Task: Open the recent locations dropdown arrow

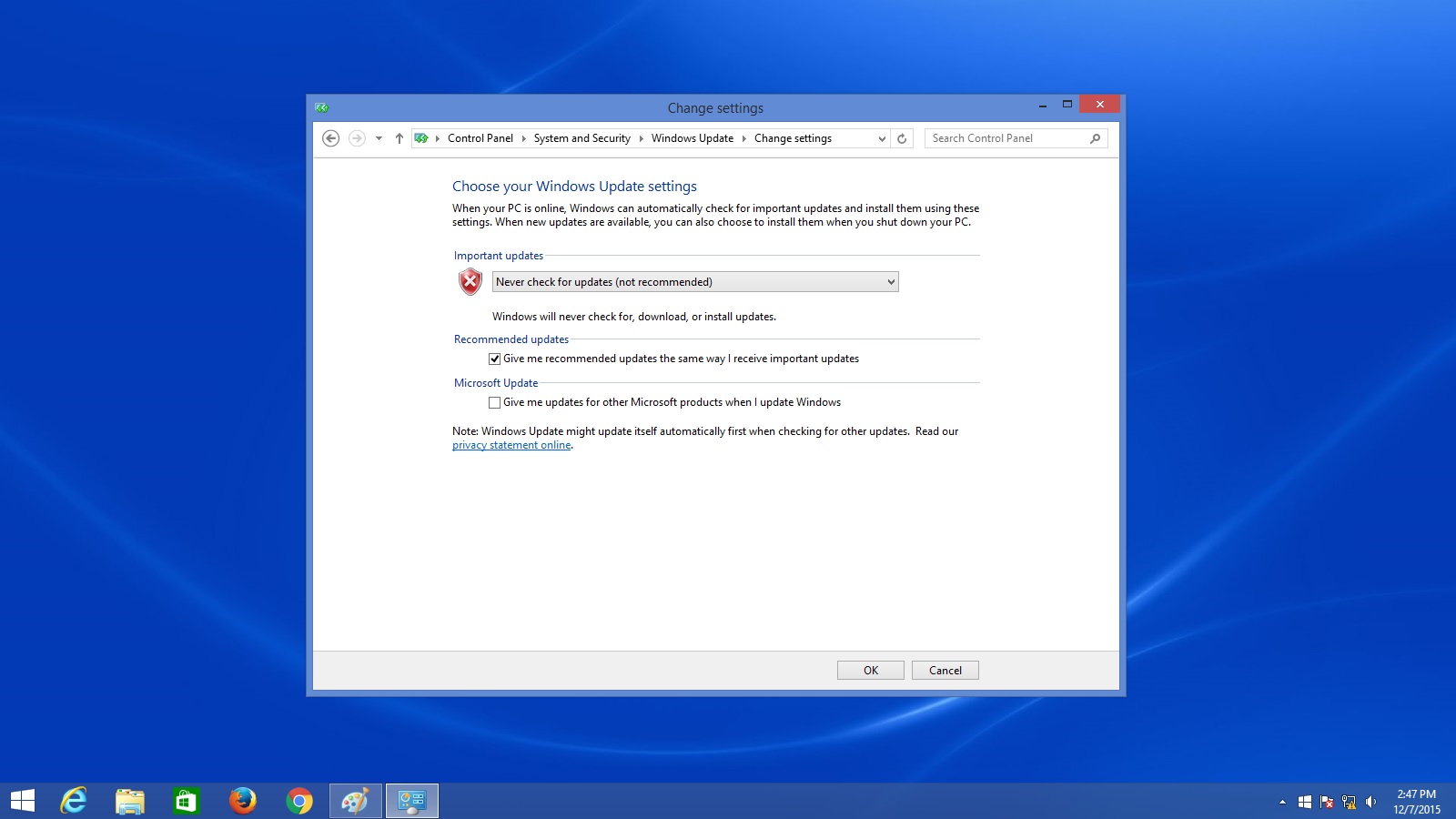Action: 379,138
